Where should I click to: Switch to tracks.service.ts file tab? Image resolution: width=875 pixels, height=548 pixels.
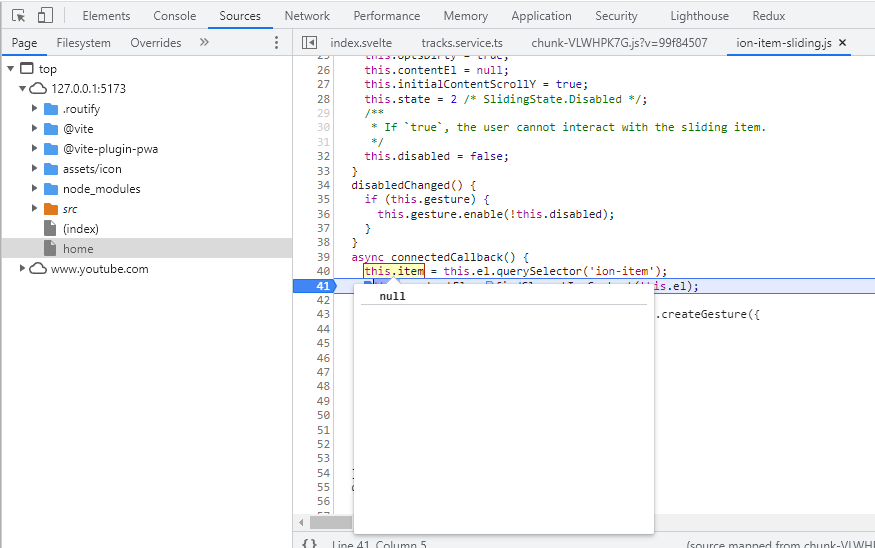click(462, 43)
